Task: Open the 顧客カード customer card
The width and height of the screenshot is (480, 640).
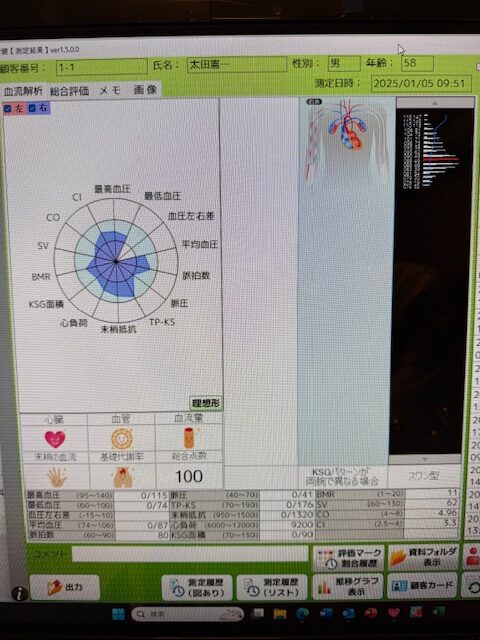Action: coord(422,585)
